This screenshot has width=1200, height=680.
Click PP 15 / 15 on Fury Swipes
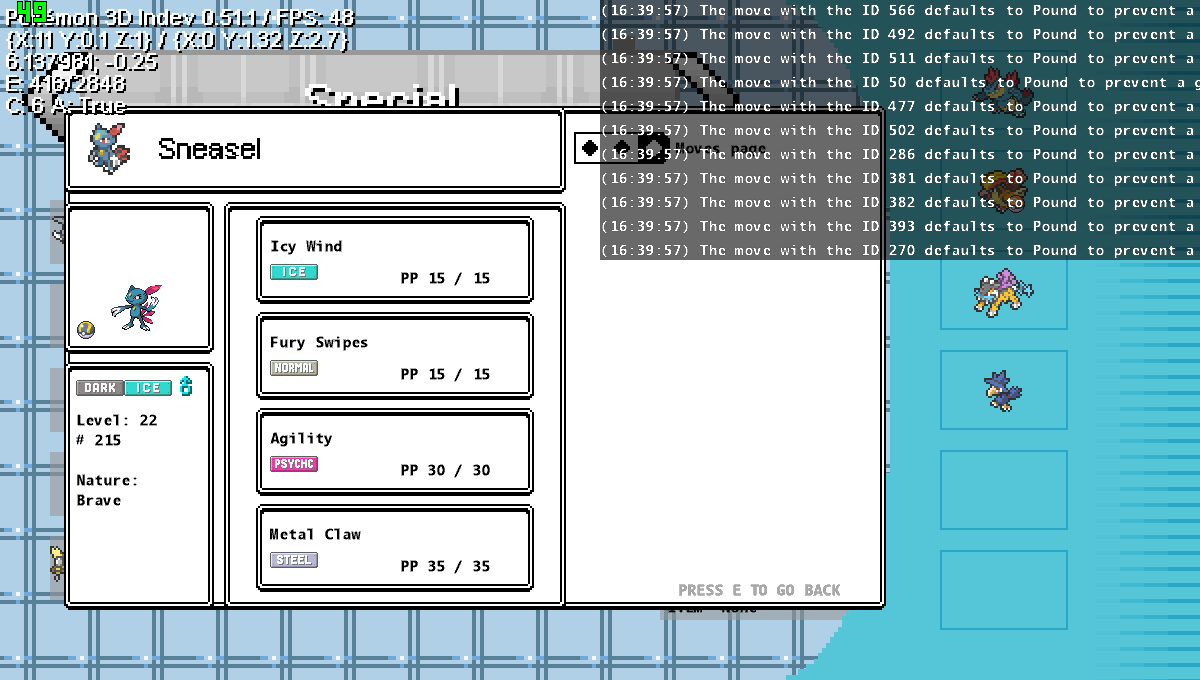(445, 374)
